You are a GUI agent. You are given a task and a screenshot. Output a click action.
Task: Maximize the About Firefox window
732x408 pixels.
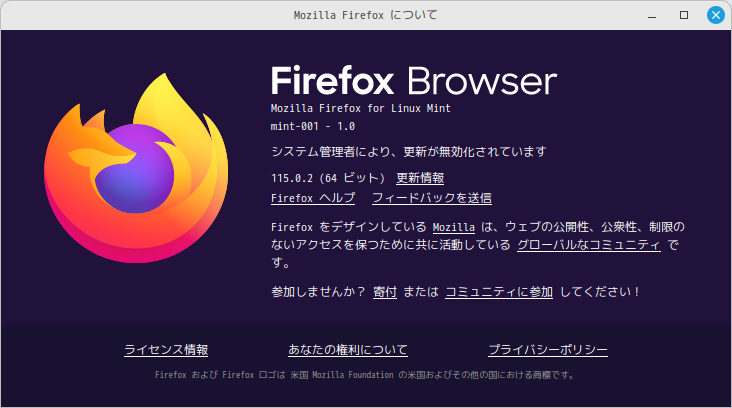(684, 15)
